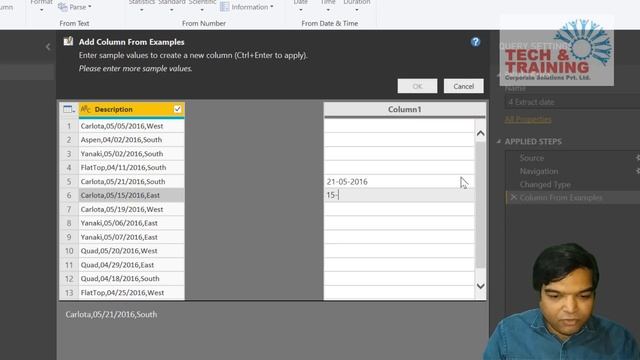
Task: Toggle the Description column checkbox
Action: click(177, 109)
